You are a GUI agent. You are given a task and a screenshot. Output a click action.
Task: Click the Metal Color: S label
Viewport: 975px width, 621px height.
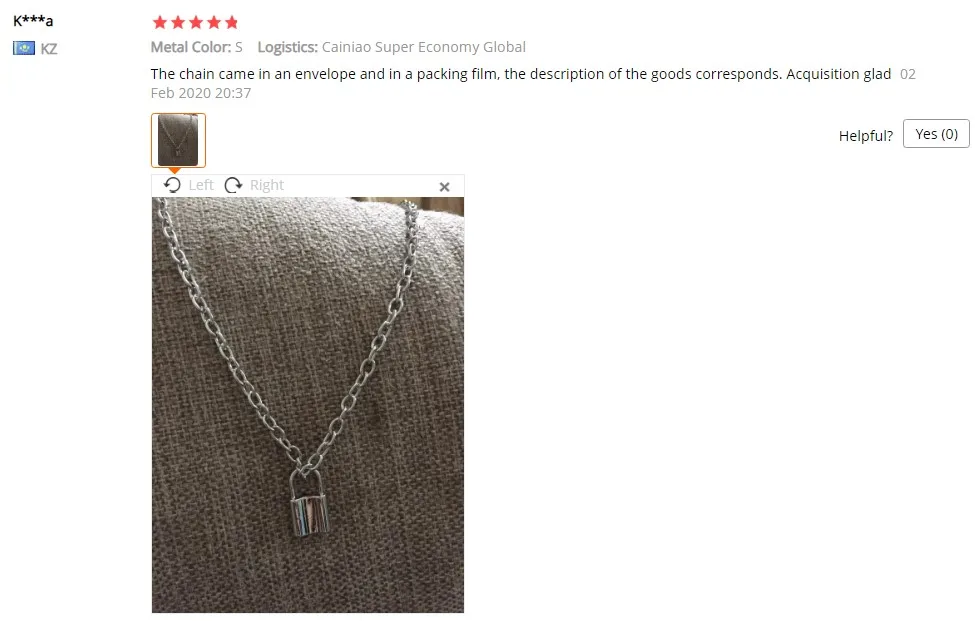pyautogui.click(x=196, y=47)
